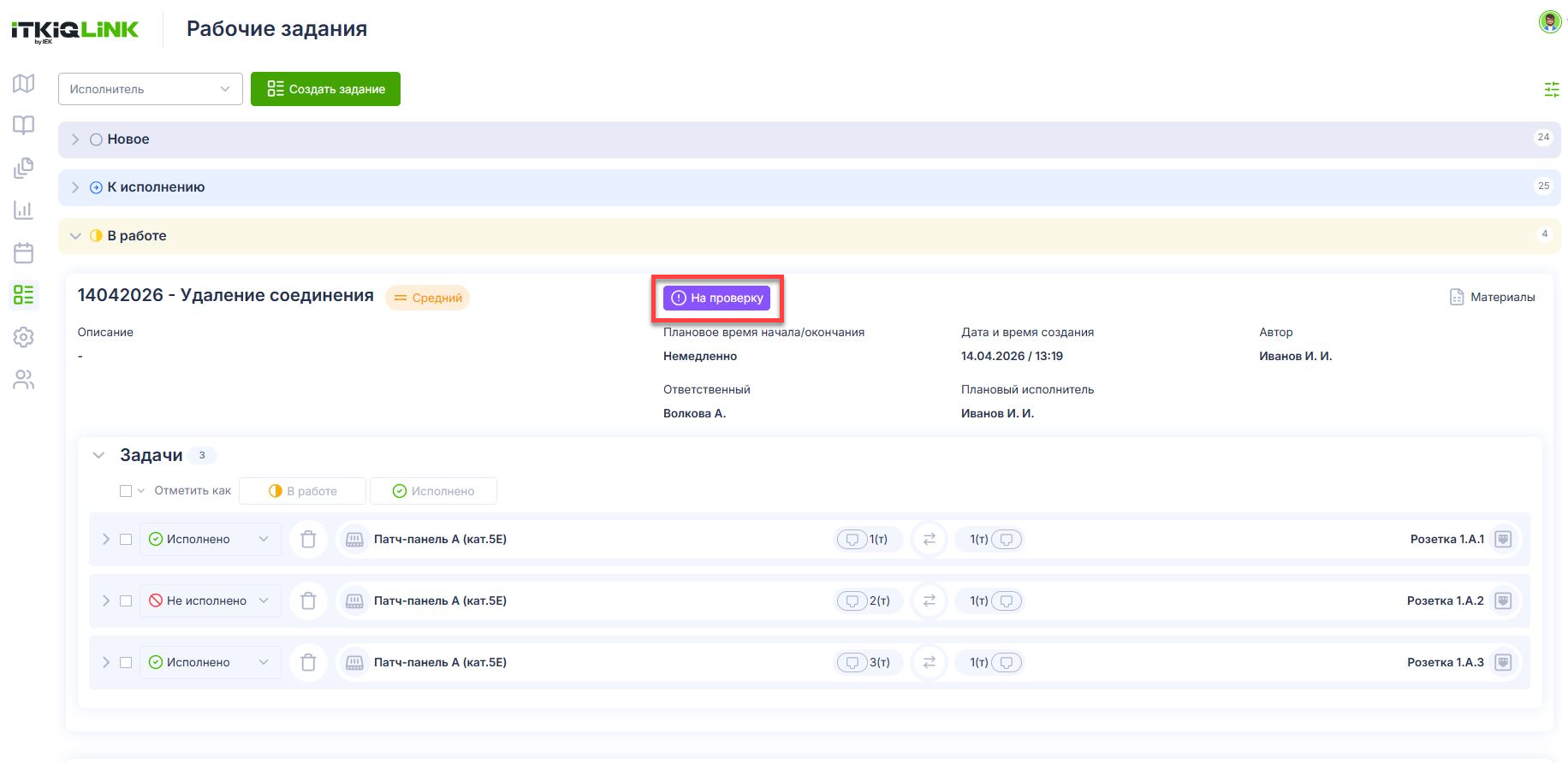Delete the Розетка 1.A.2 task with trash icon
The height and width of the screenshot is (763, 1568).
(309, 600)
